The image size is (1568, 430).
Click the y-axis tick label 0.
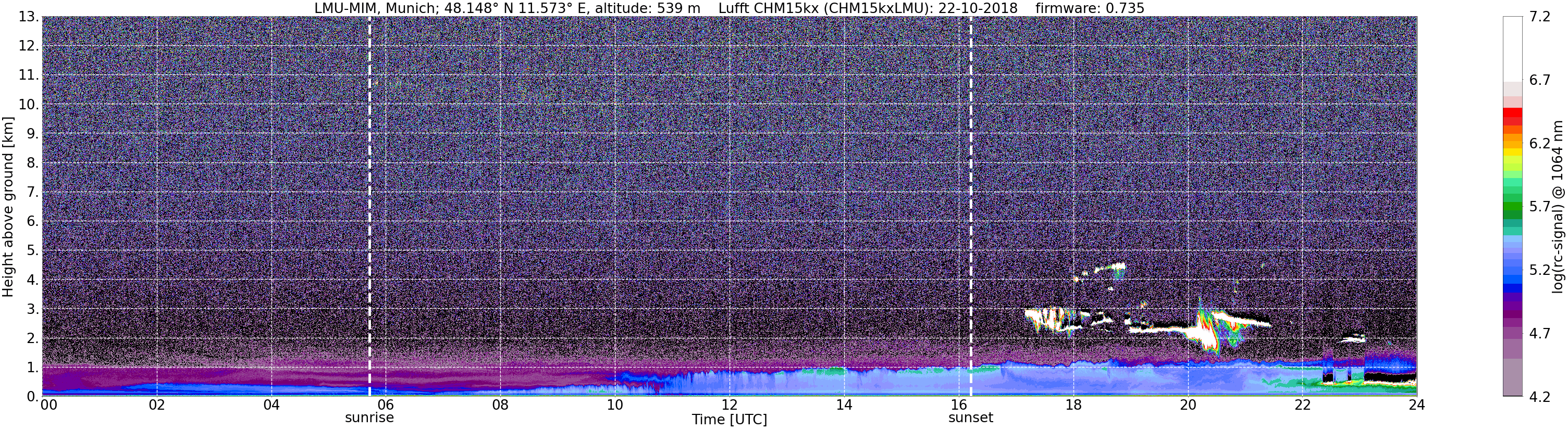[33, 397]
